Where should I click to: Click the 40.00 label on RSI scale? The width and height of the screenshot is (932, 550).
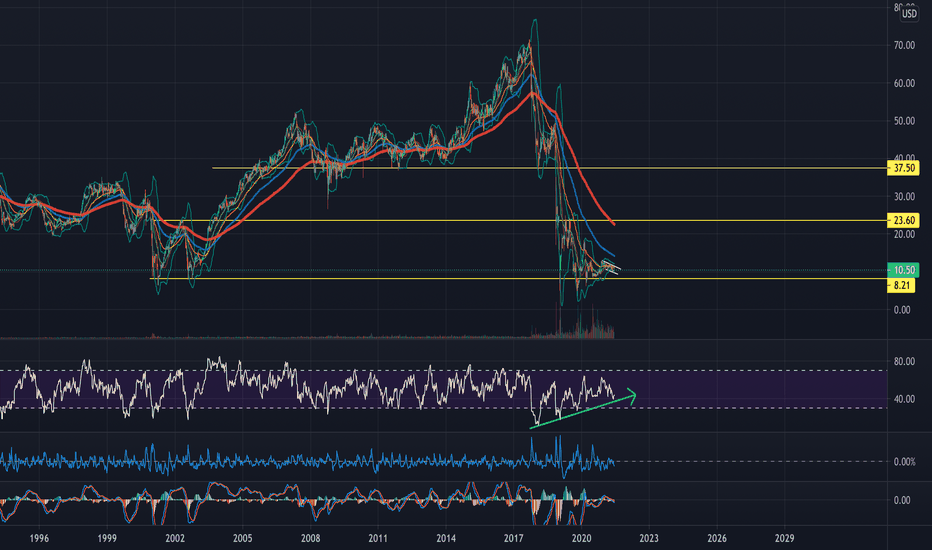[904, 399]
